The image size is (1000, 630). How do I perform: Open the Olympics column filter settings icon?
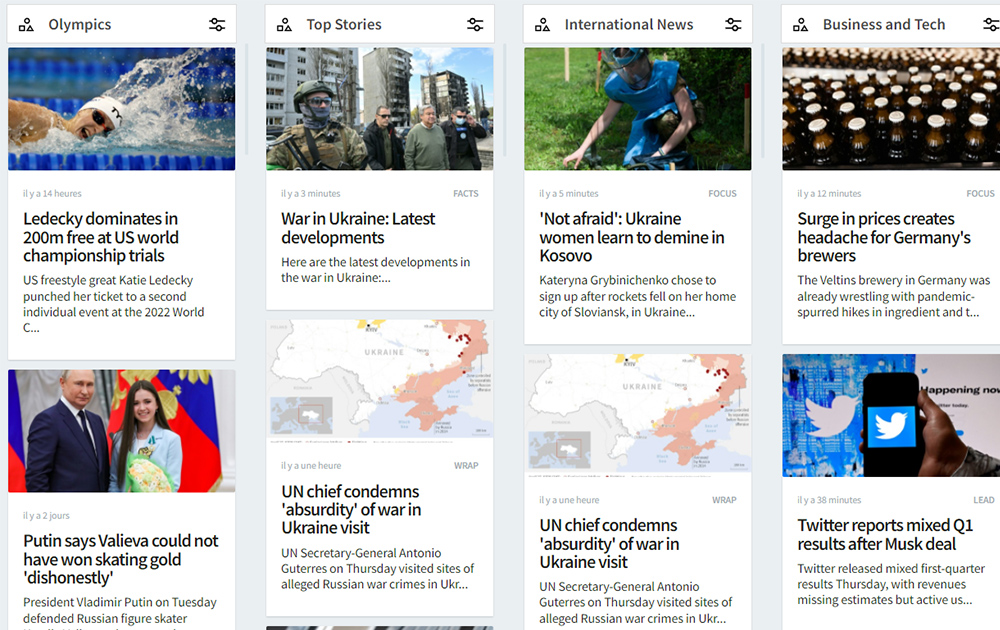pyautogui.click(x=217, y=25)
